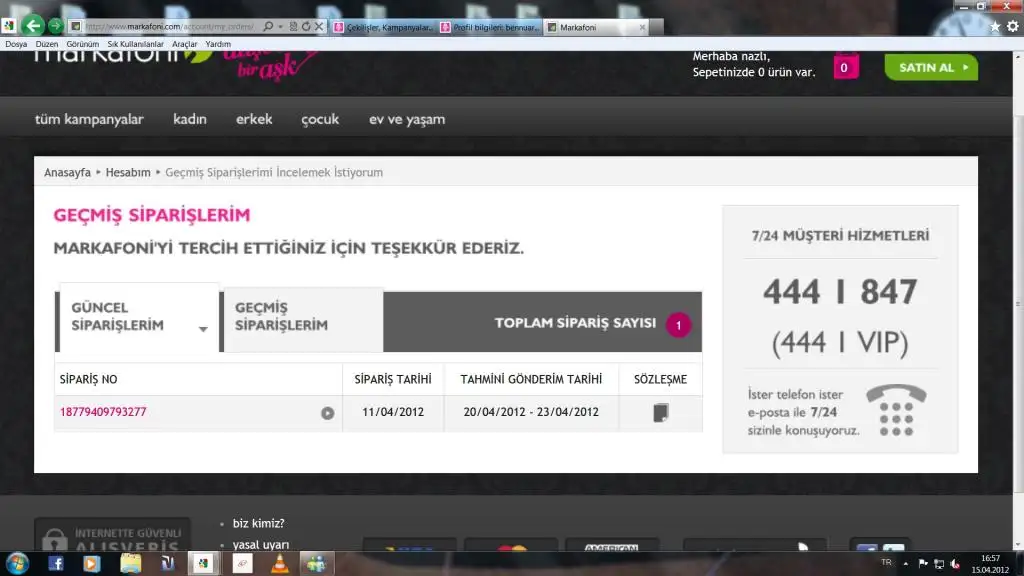Screen dimensions: 1024x576
Task: Open VLC media player cone icon
Action: (280, 564)
